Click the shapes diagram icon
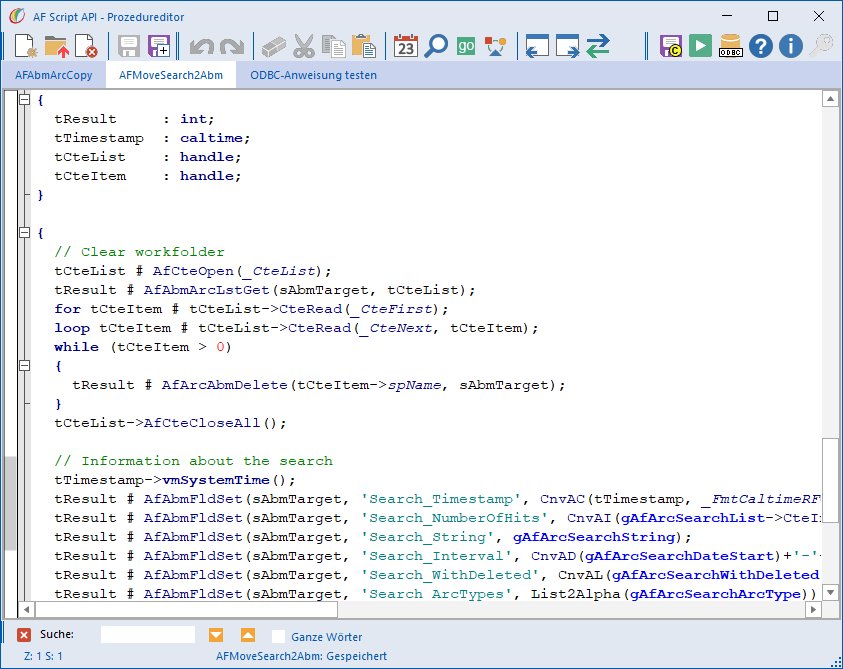 pyautogui.click(x=496, y=46)
